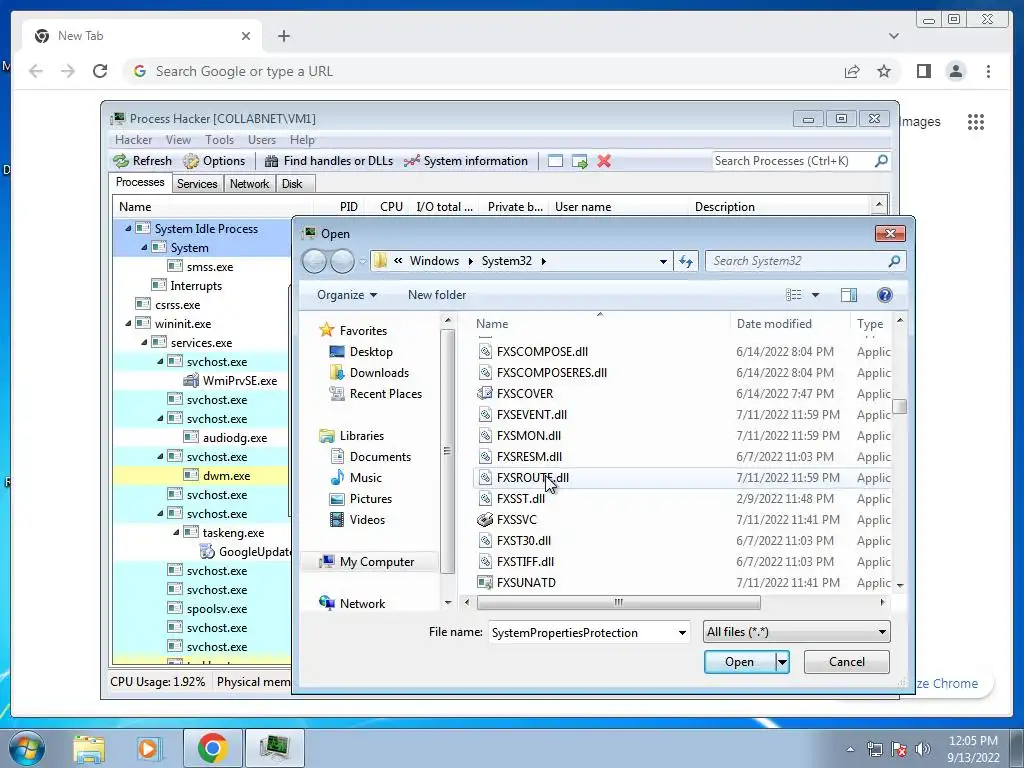The image size is (1024, 768).
Task: Click Cancel in Open dialog
Action: point(846,662)
